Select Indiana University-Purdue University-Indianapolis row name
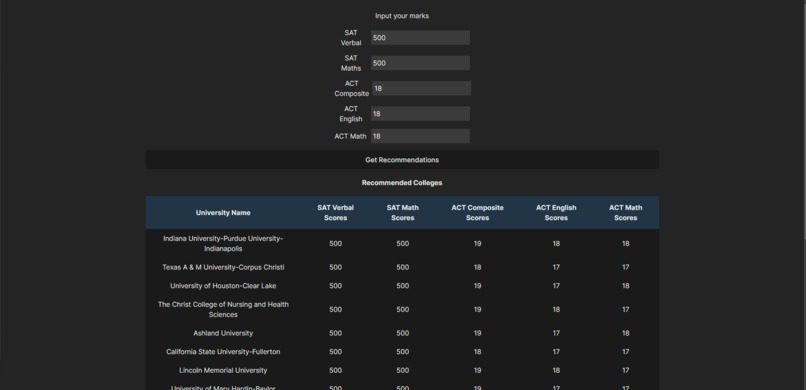The image size is (806, 390). 223,244
